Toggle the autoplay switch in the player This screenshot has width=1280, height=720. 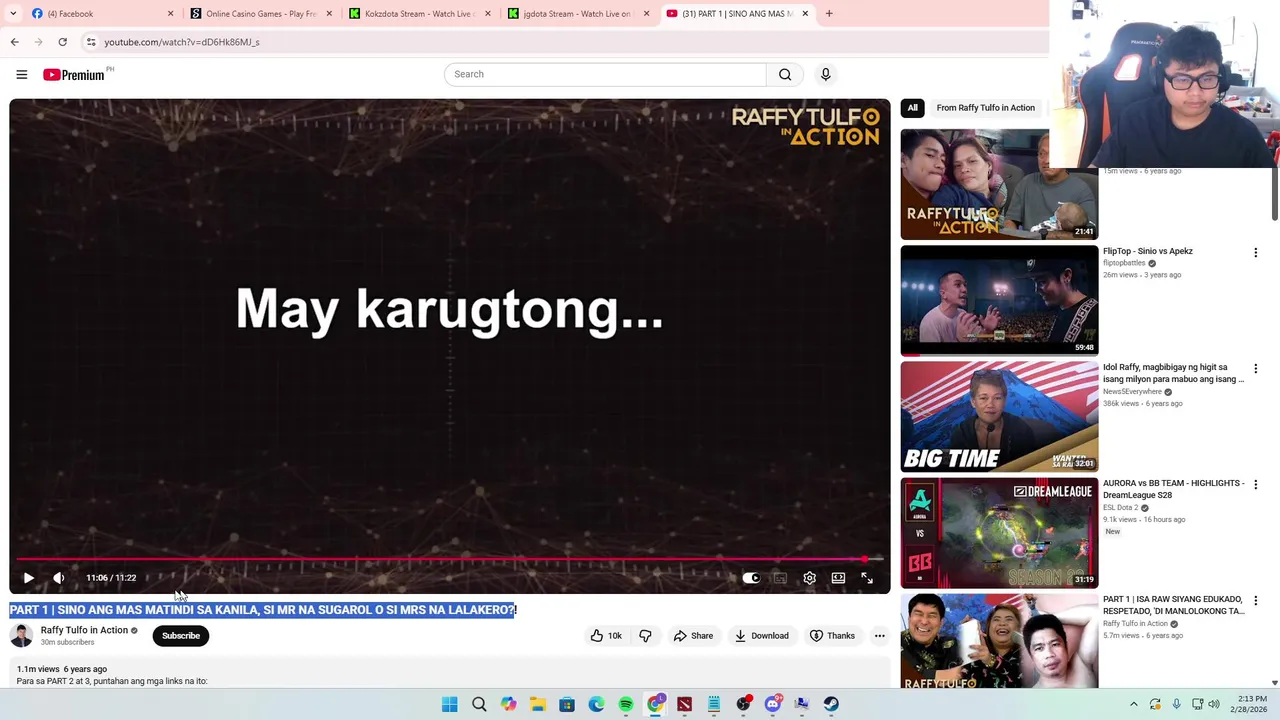click(751, 578)
